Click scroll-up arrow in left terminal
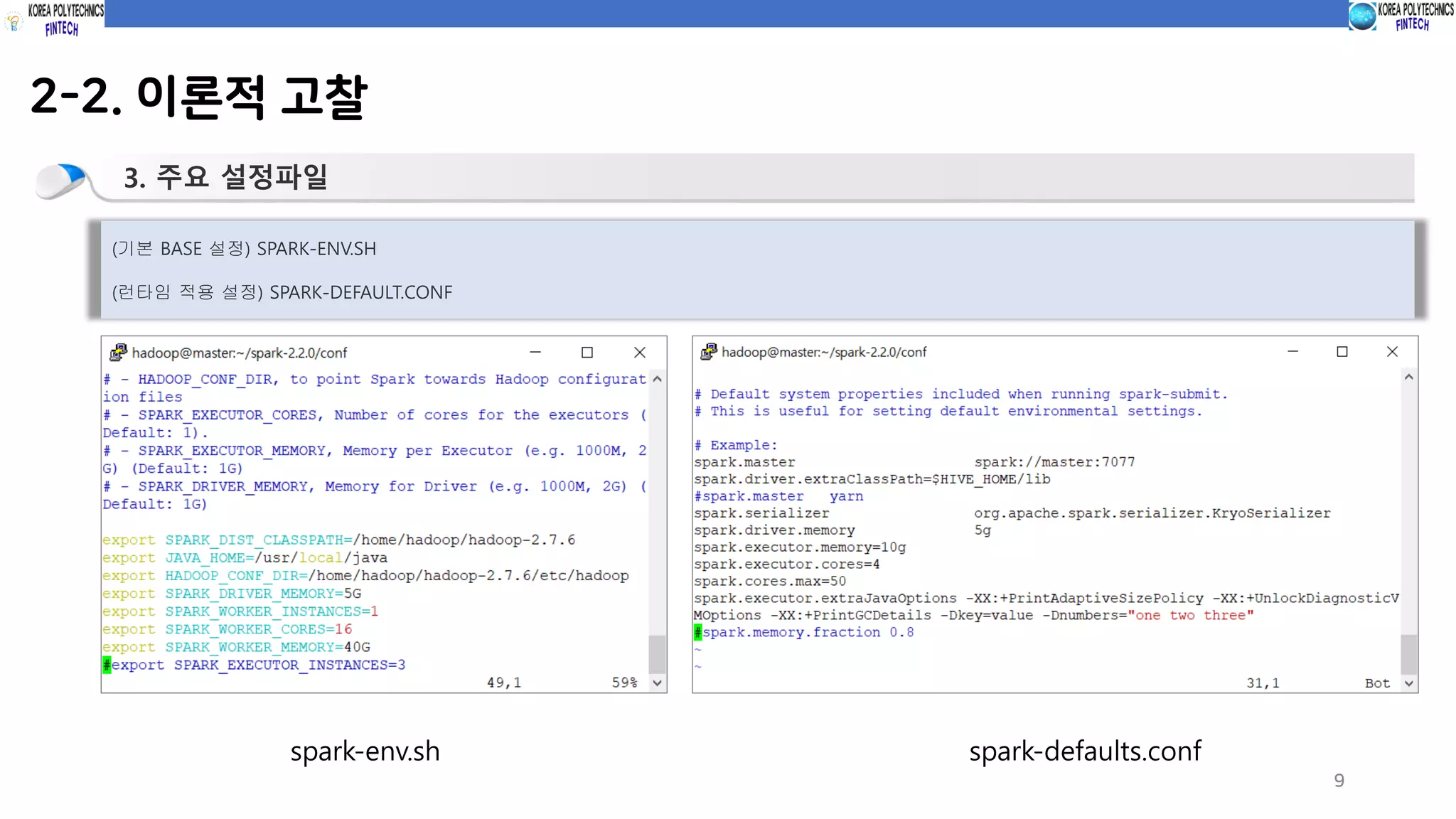The height and width of the screenshot is (819, 1456). pyautogui.click(x=658, y=379)
